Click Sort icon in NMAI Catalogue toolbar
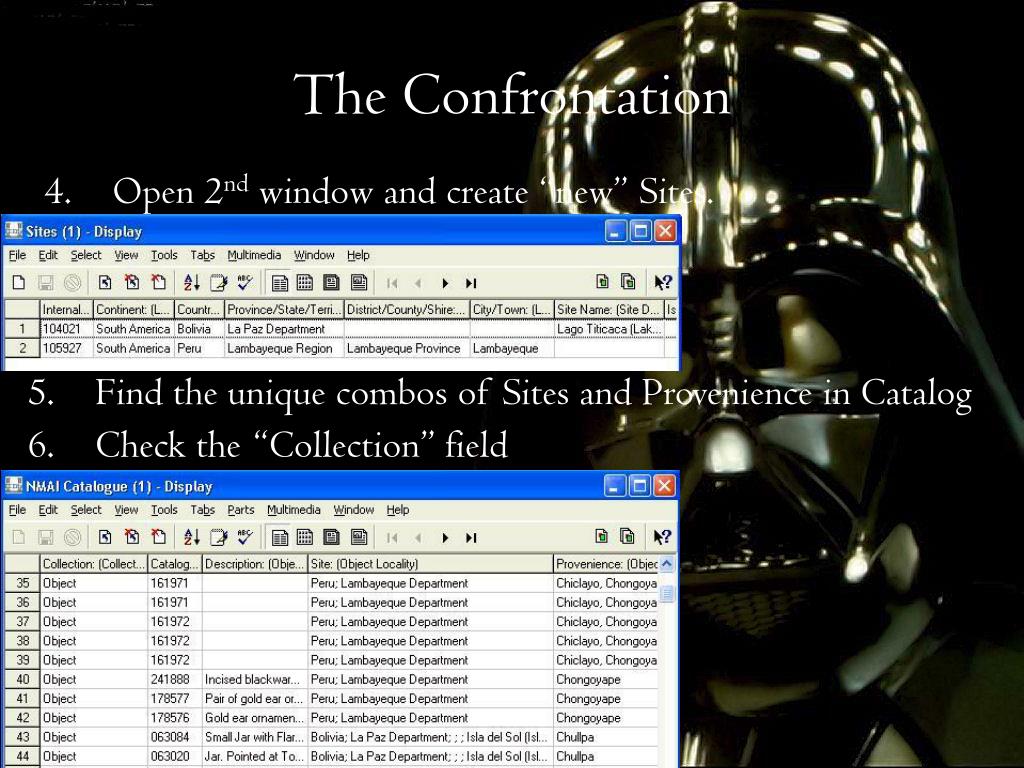The height and width of the screenshot is (768, 1024). pos(191,537)
